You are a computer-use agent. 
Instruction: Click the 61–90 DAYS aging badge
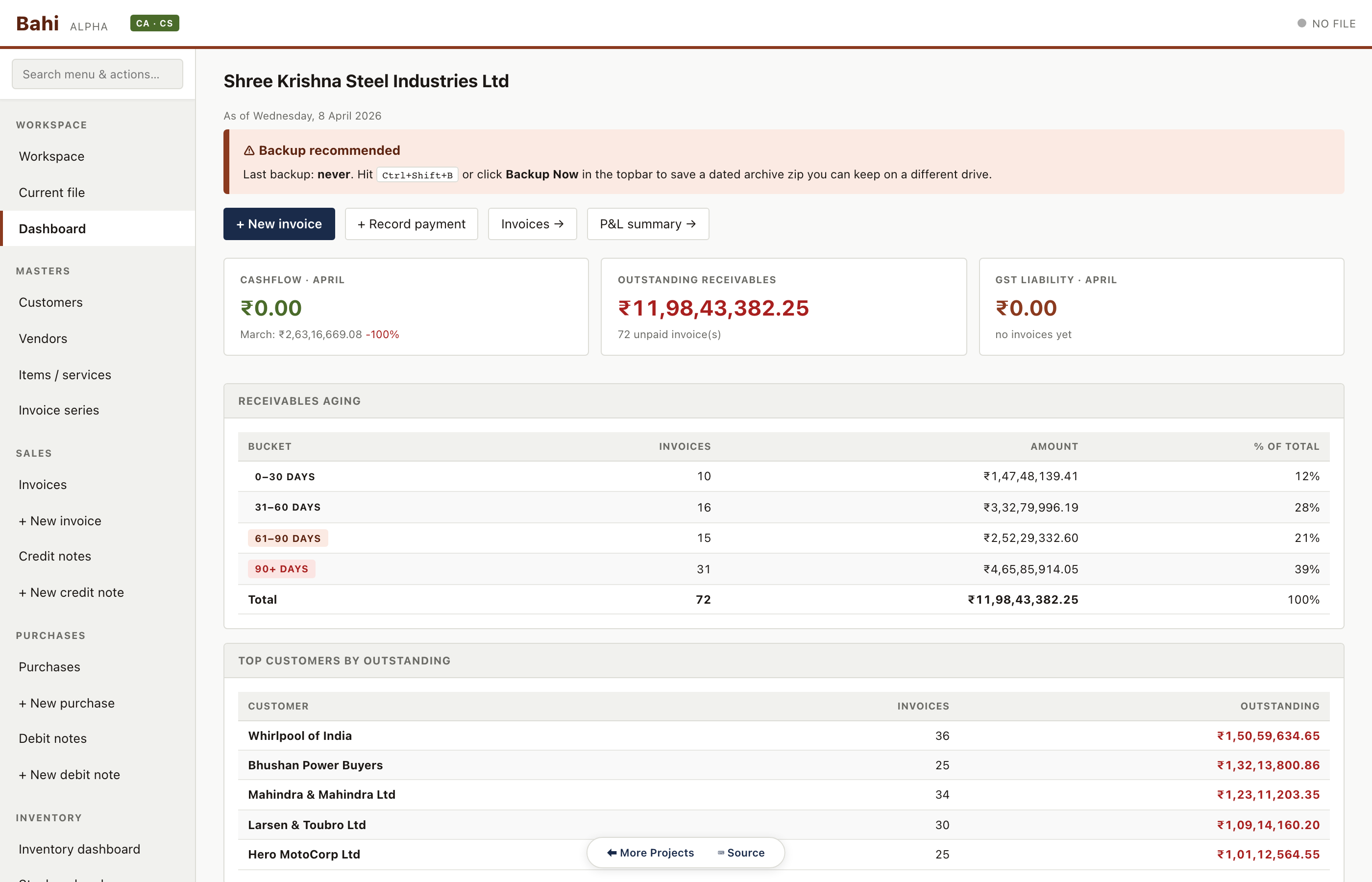(x=288, y=538)
